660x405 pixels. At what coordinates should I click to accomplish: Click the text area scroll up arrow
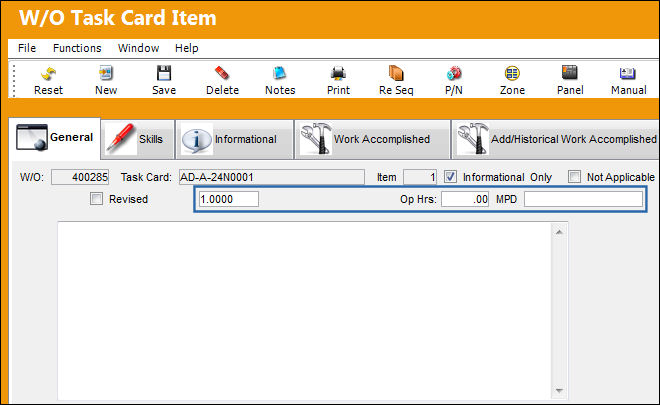(559, 232)
